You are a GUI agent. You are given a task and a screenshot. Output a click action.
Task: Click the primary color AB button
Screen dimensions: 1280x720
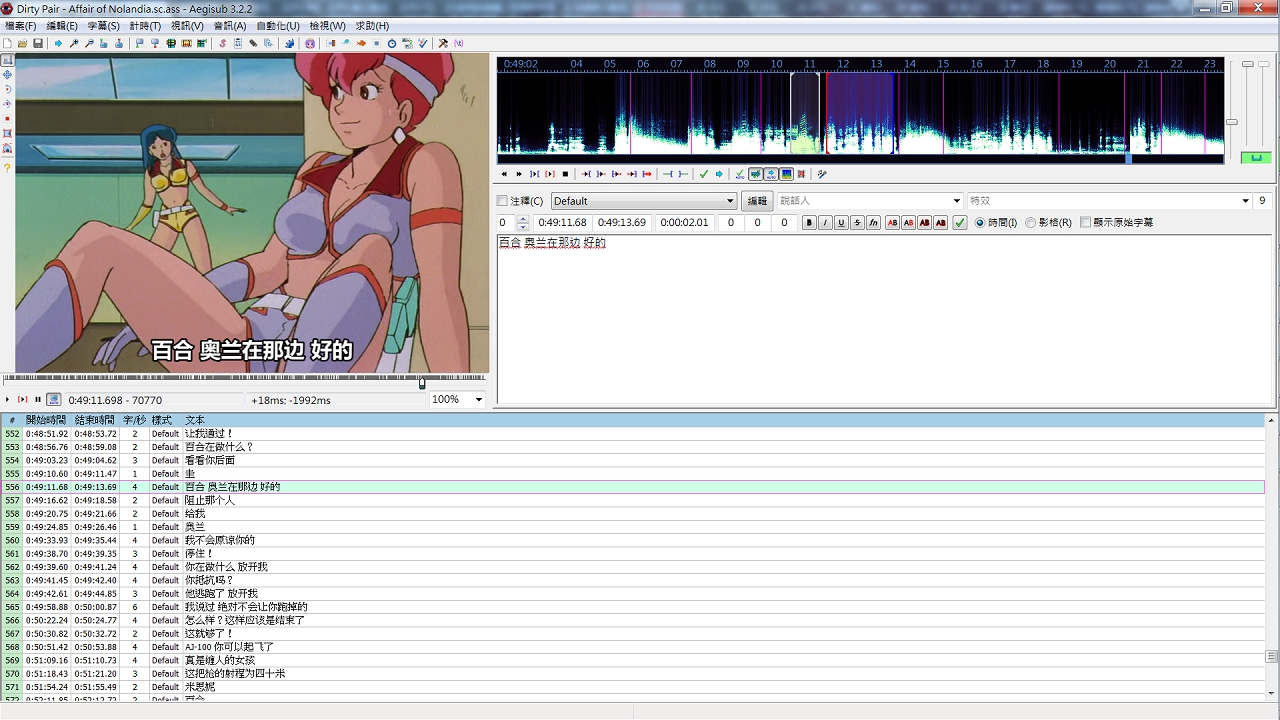pos(893,223)
